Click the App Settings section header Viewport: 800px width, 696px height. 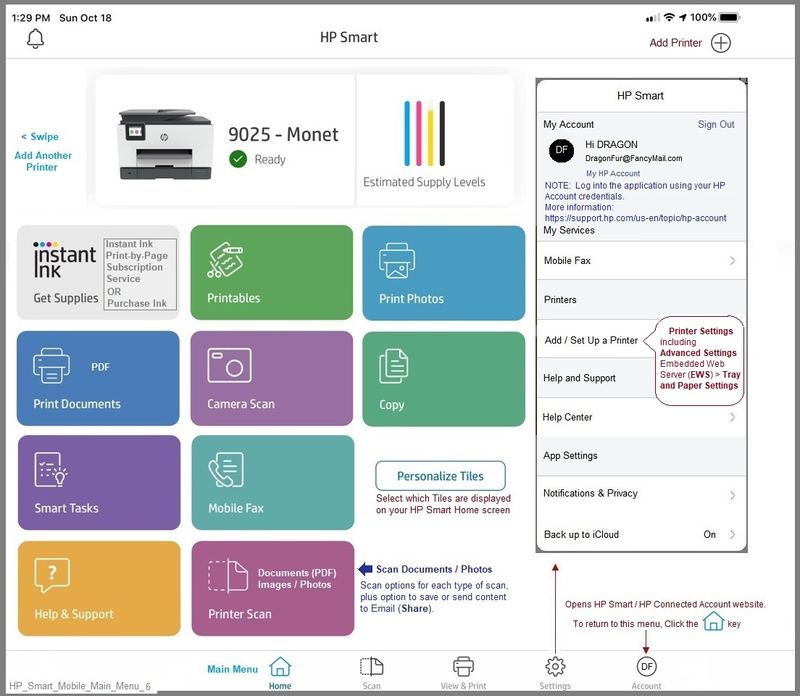(641, 456)
